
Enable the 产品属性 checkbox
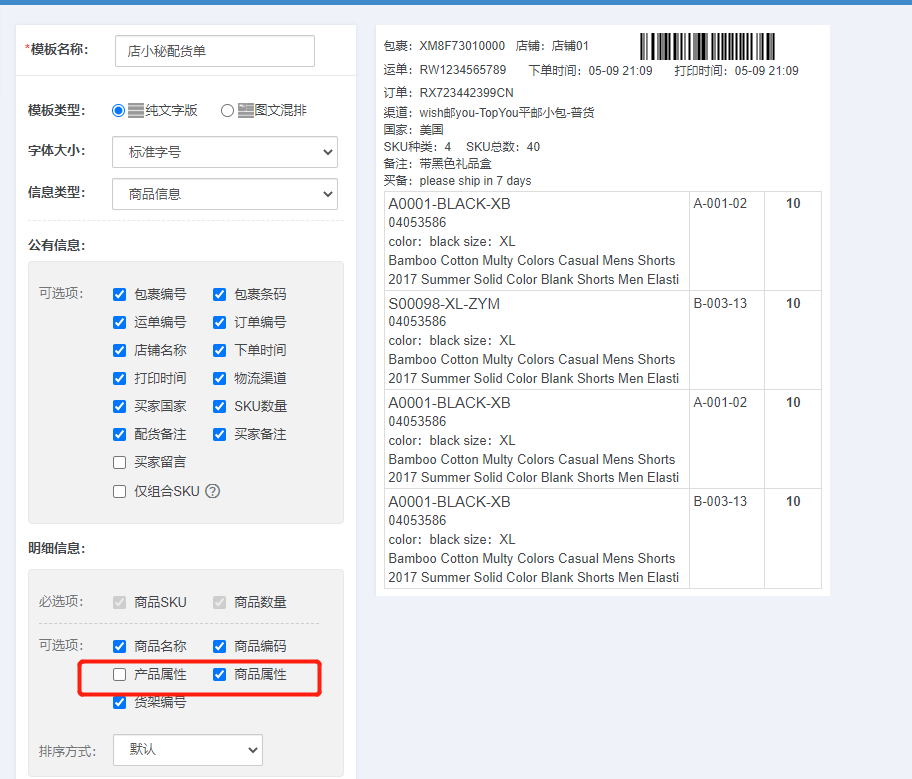coord(119,674)
